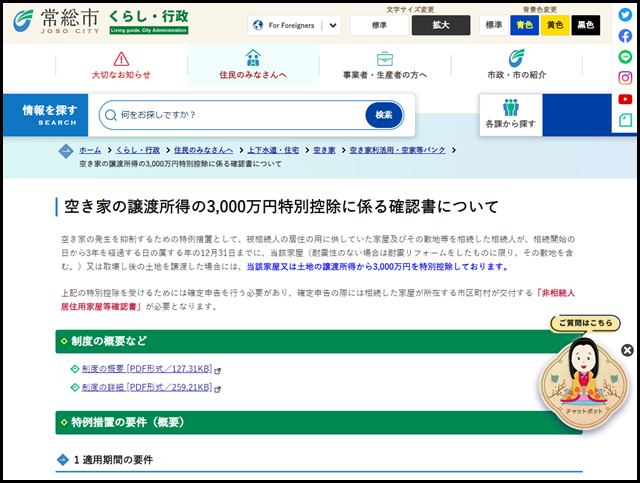Click the globe icon beside For Foreigners

[258, 25]
